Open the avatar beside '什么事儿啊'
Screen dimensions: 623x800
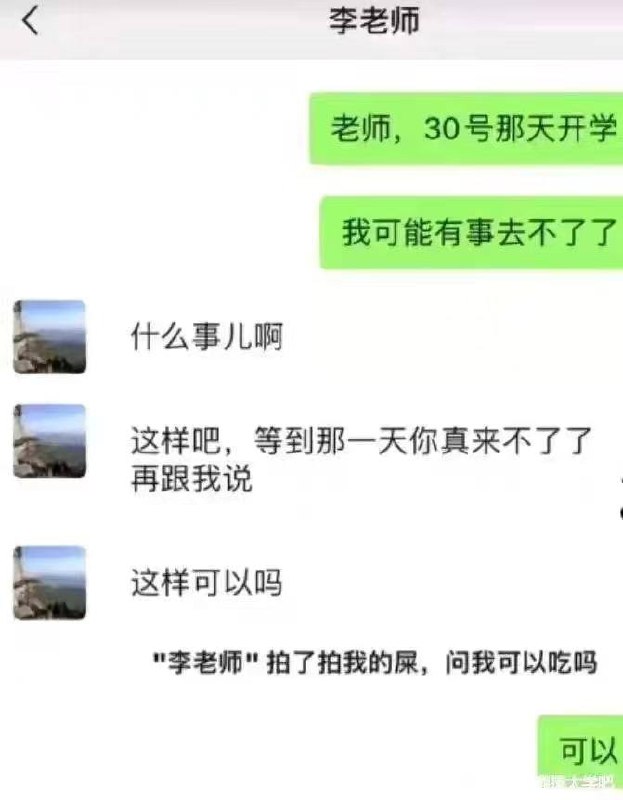49,337
